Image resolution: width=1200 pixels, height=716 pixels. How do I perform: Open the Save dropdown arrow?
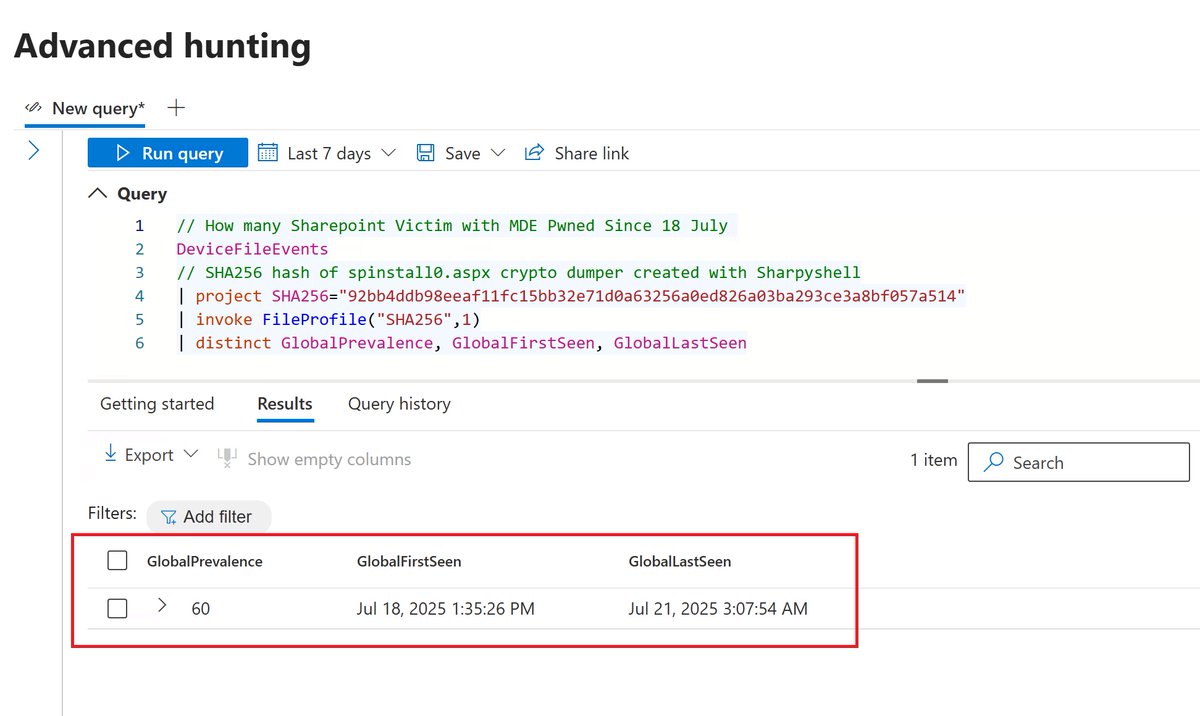498,153
